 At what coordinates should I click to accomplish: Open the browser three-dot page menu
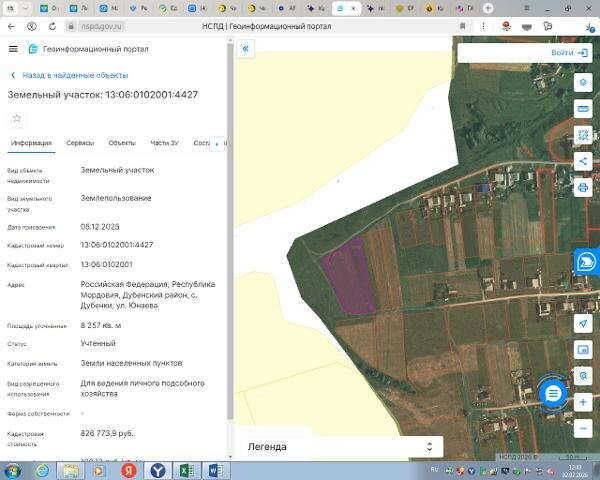pos(483,26)
